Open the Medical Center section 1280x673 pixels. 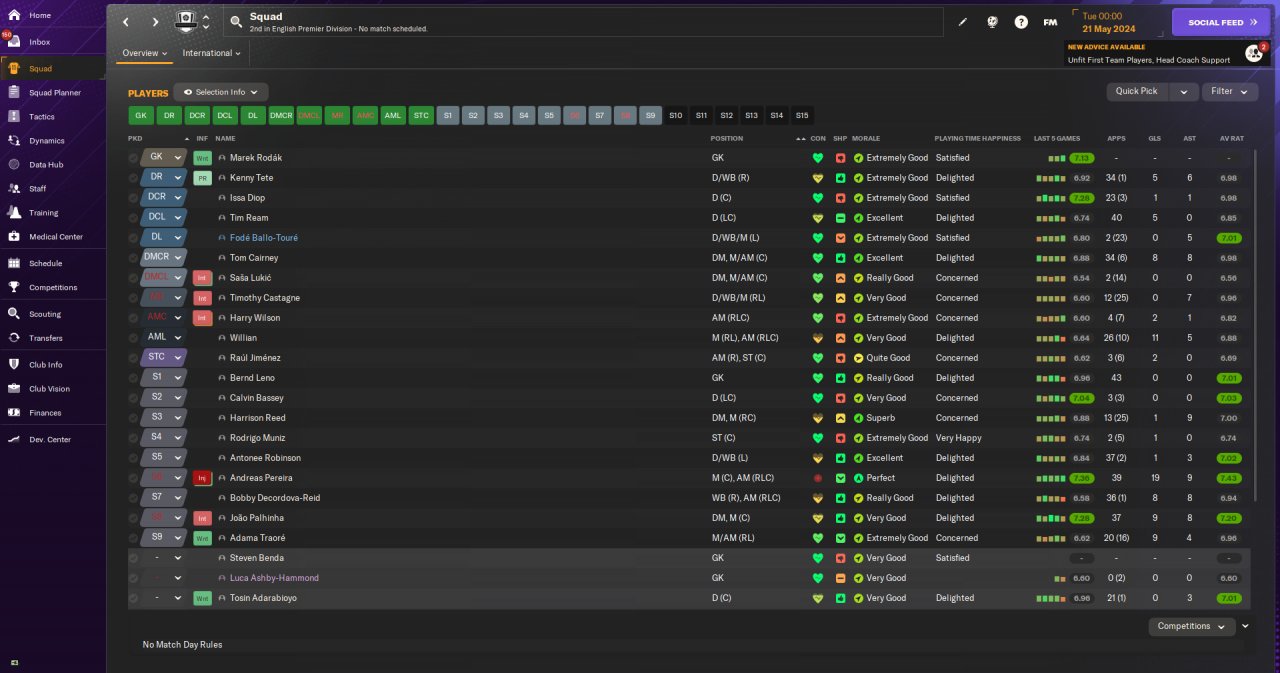click(55, 237)
